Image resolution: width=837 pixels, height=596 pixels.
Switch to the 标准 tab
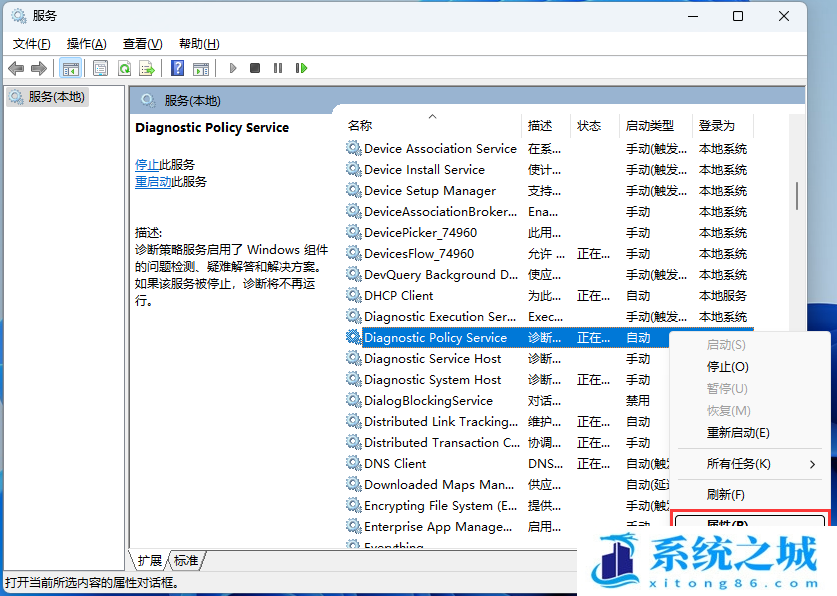pyautogui.click(x=186, y=560)
